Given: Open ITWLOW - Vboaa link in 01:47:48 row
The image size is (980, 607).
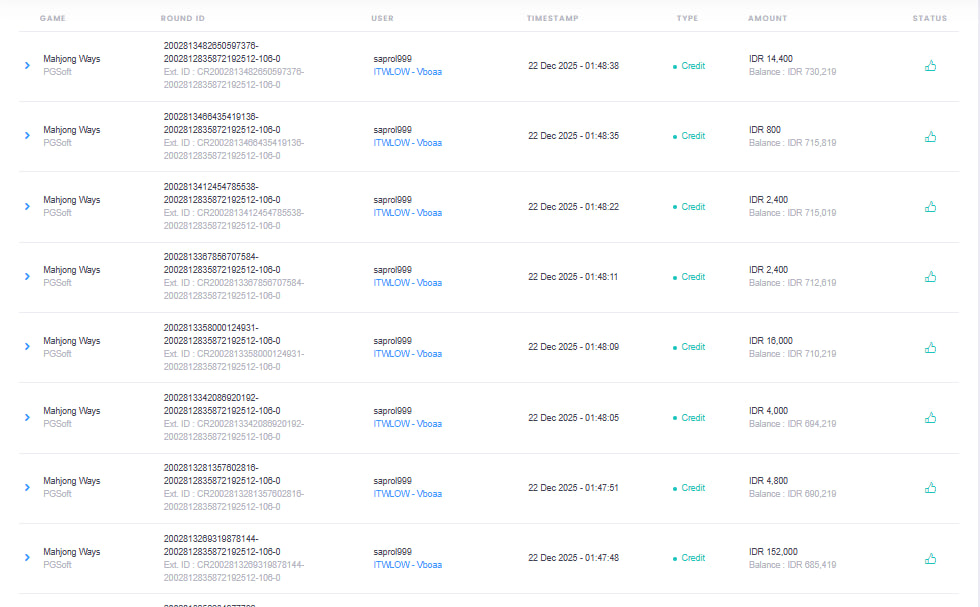Looking at the screenshot, I should (x=408, y=564).
